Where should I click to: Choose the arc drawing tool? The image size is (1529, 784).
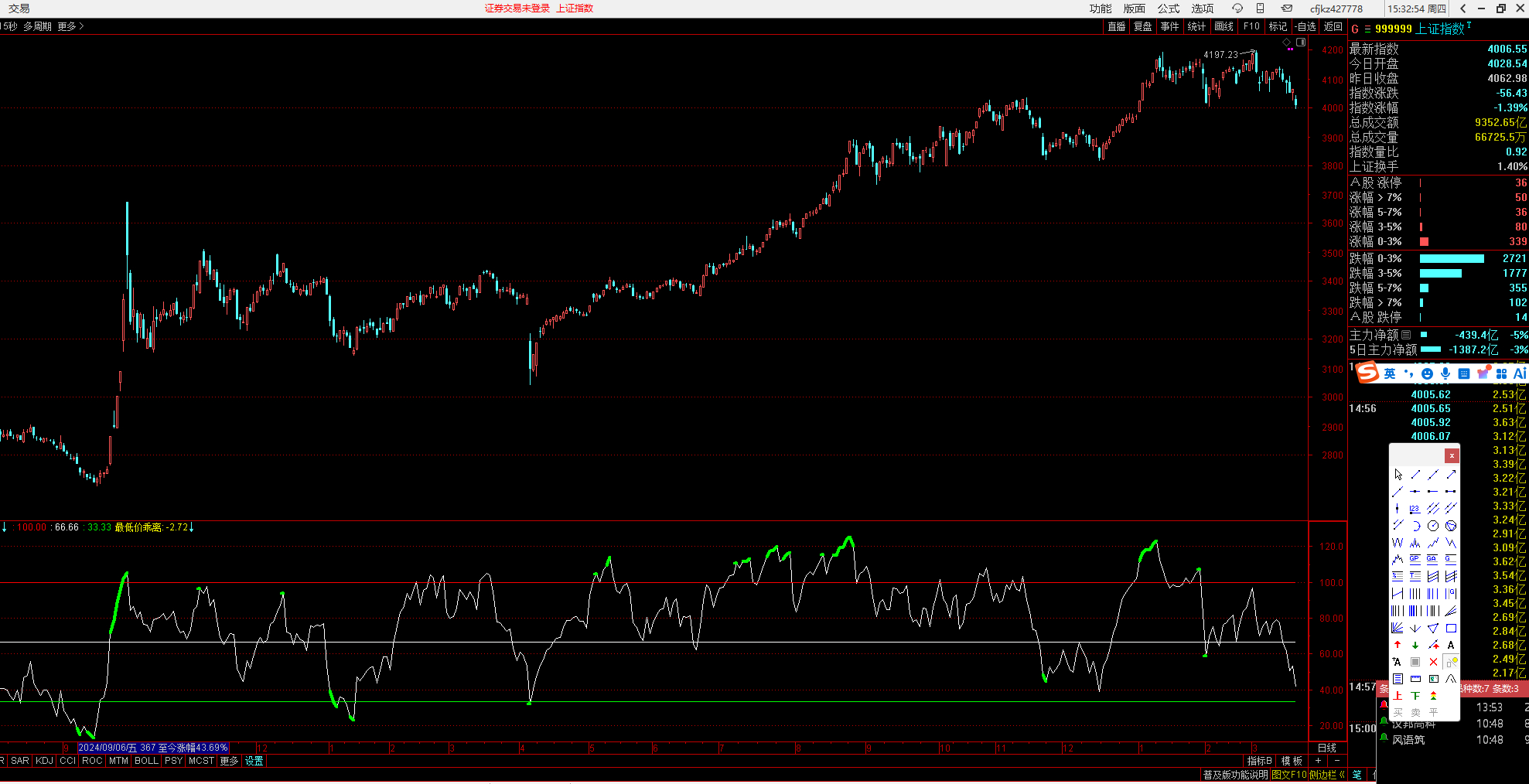coord(1416,525)
